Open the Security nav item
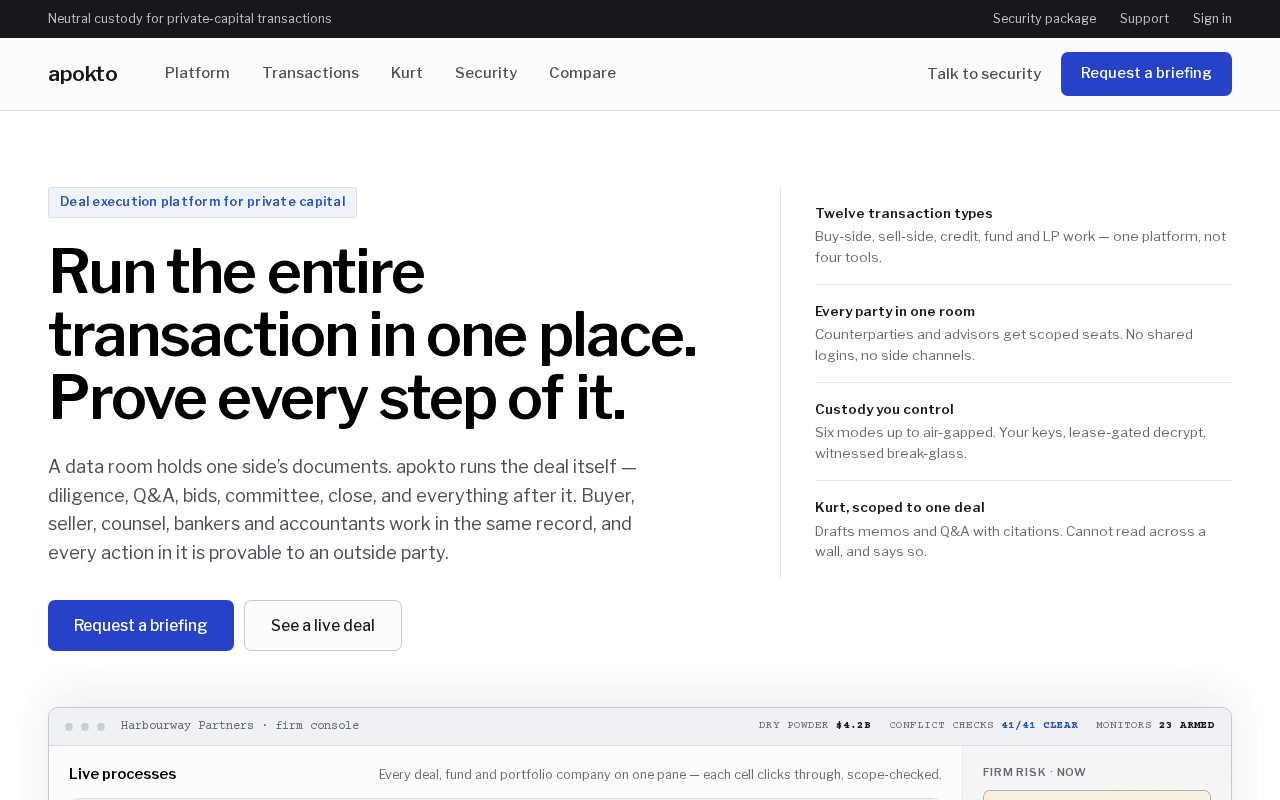This screenshot has height=800, width=1280. click(486, 73)
